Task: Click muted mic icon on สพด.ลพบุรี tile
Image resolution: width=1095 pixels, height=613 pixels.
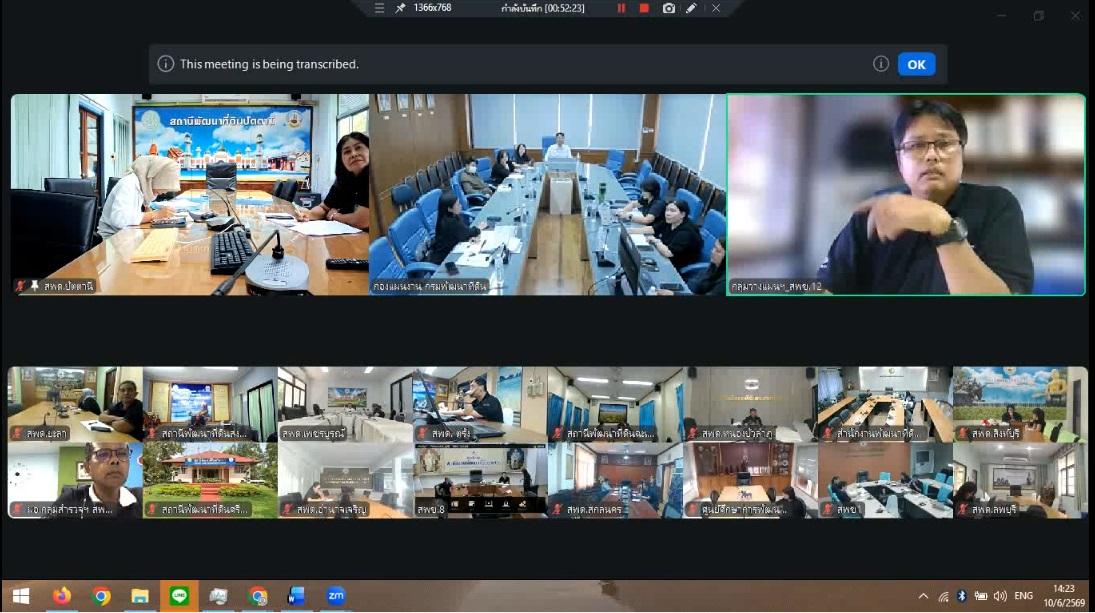Action: point(963,510)
